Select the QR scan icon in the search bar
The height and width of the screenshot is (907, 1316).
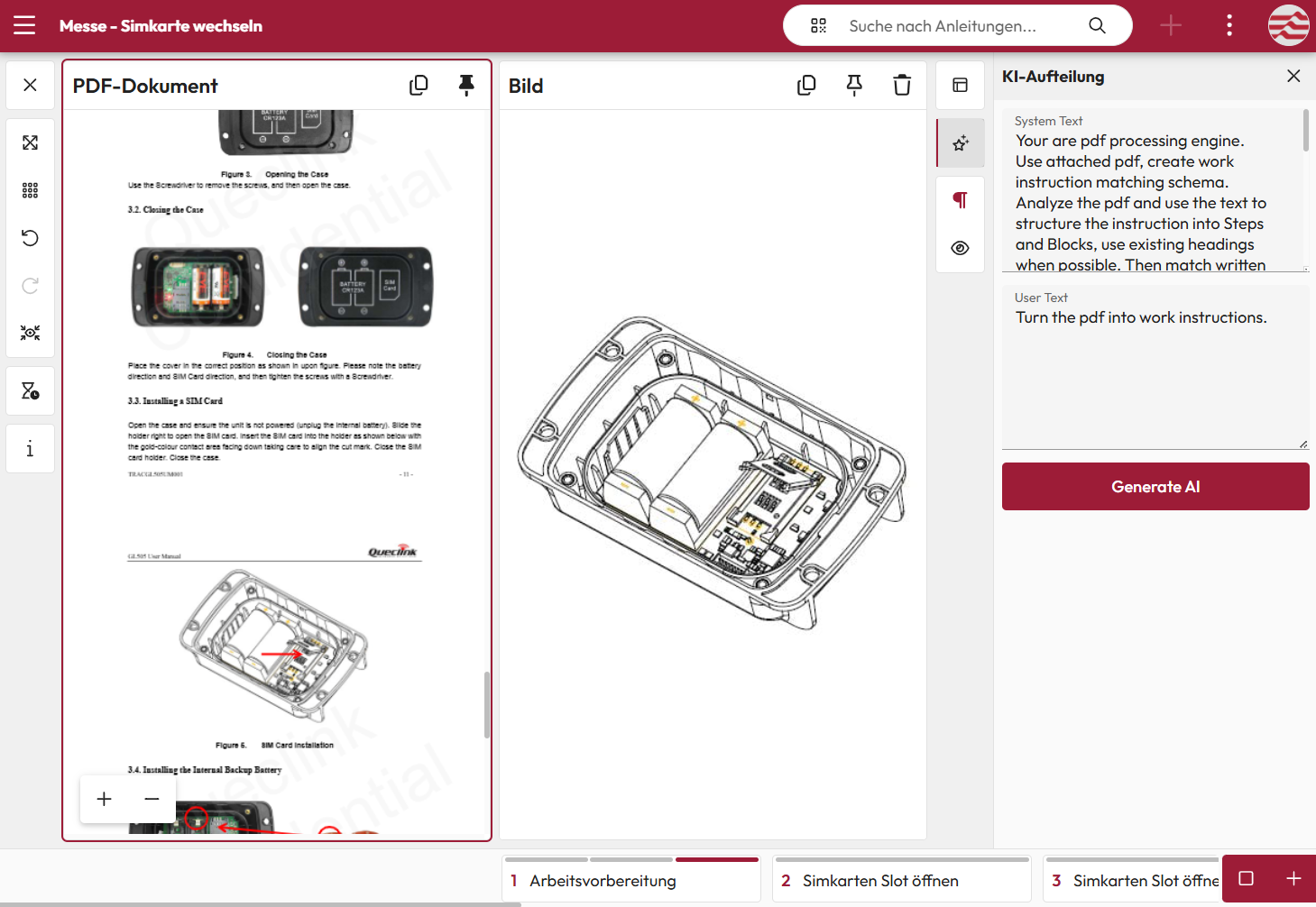(818, 25)
